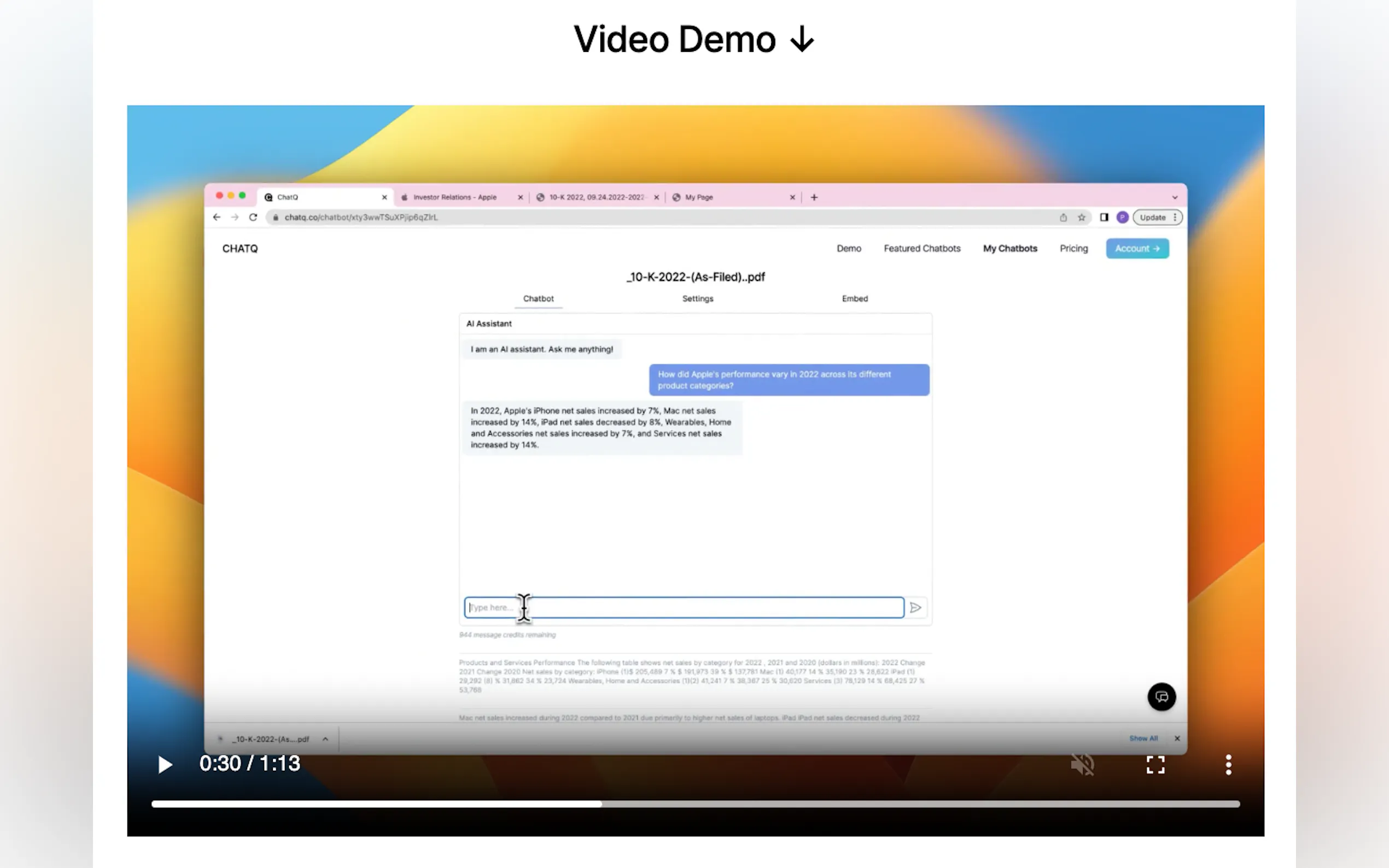Click the blue Account button
1389x868 pixels.
point(1137,249)
